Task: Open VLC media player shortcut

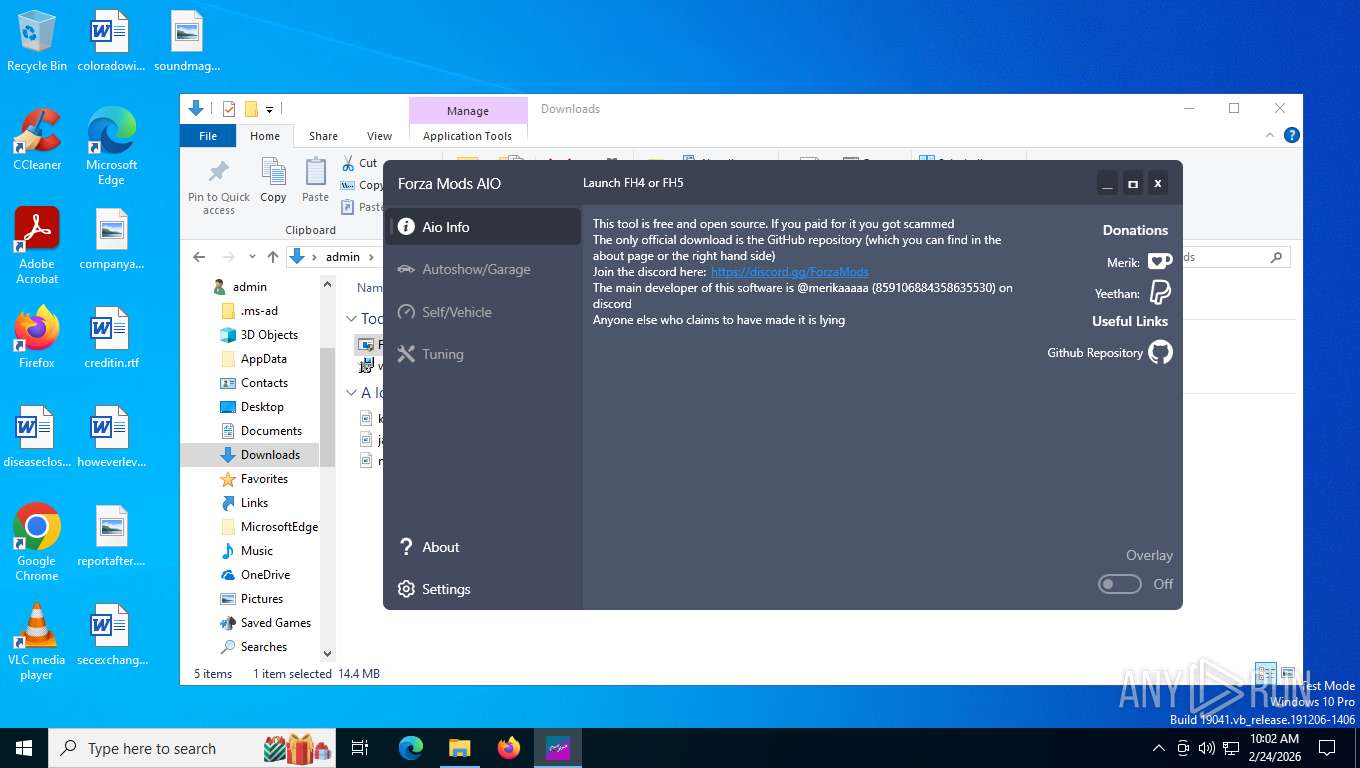Action: [x=37, y=642]
